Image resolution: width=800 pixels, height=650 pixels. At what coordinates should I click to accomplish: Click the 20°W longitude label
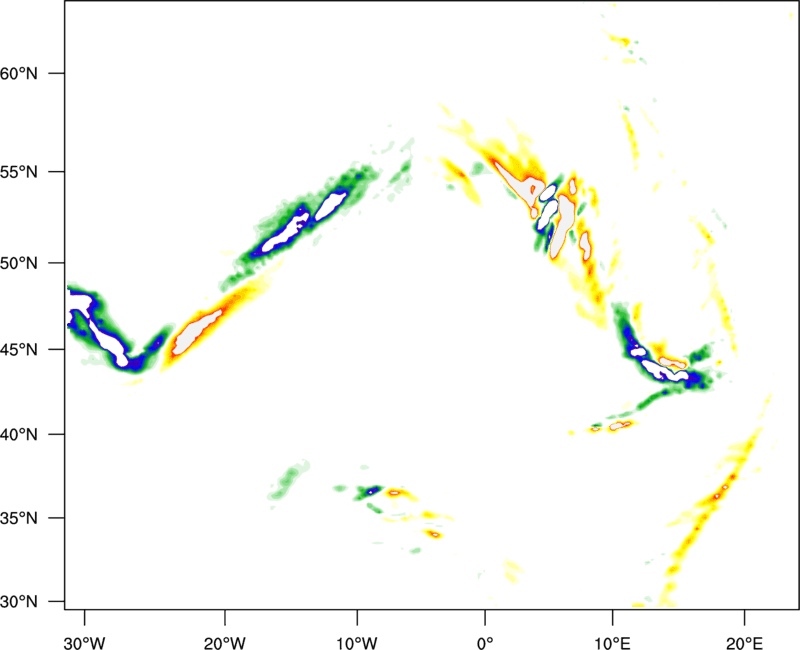tap(225, 643)
